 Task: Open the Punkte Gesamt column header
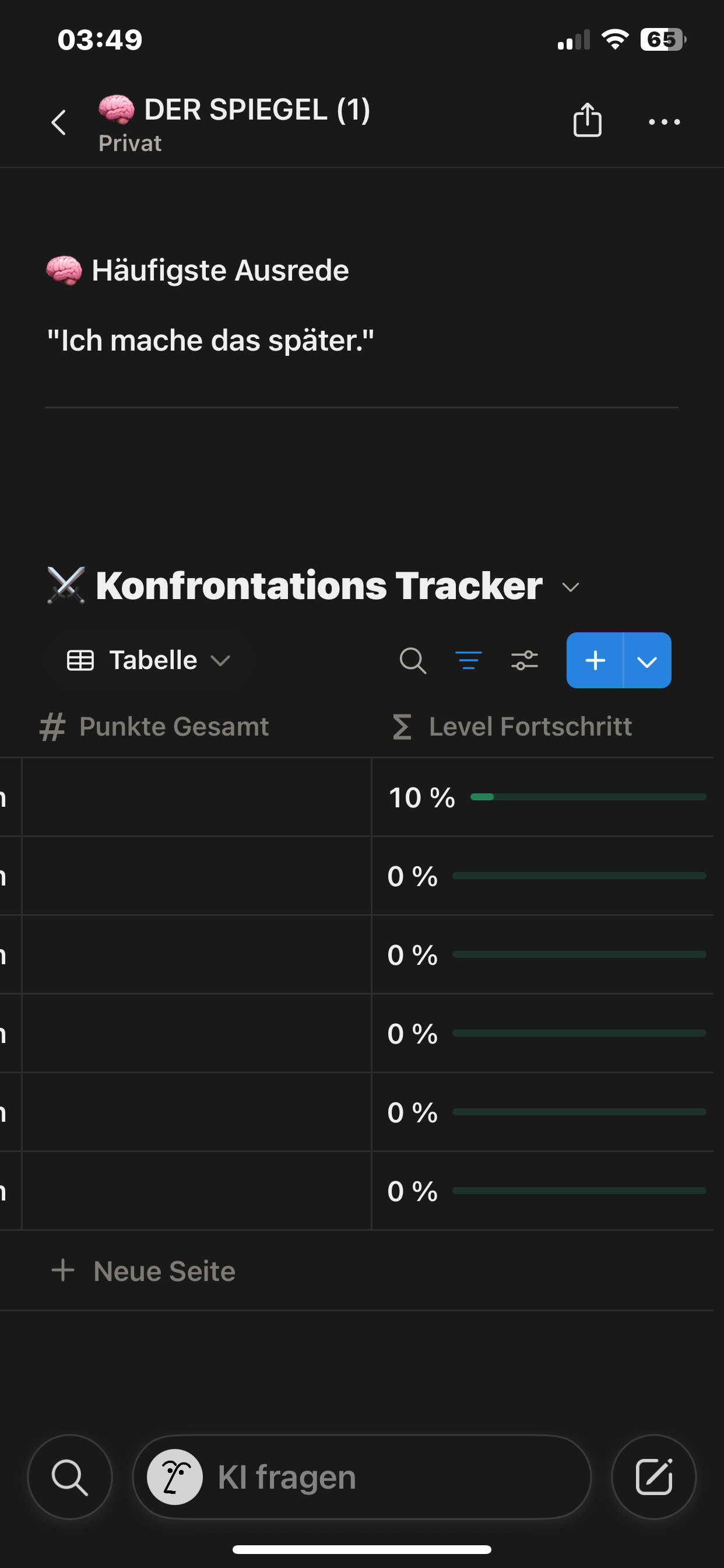coord(174,727)
